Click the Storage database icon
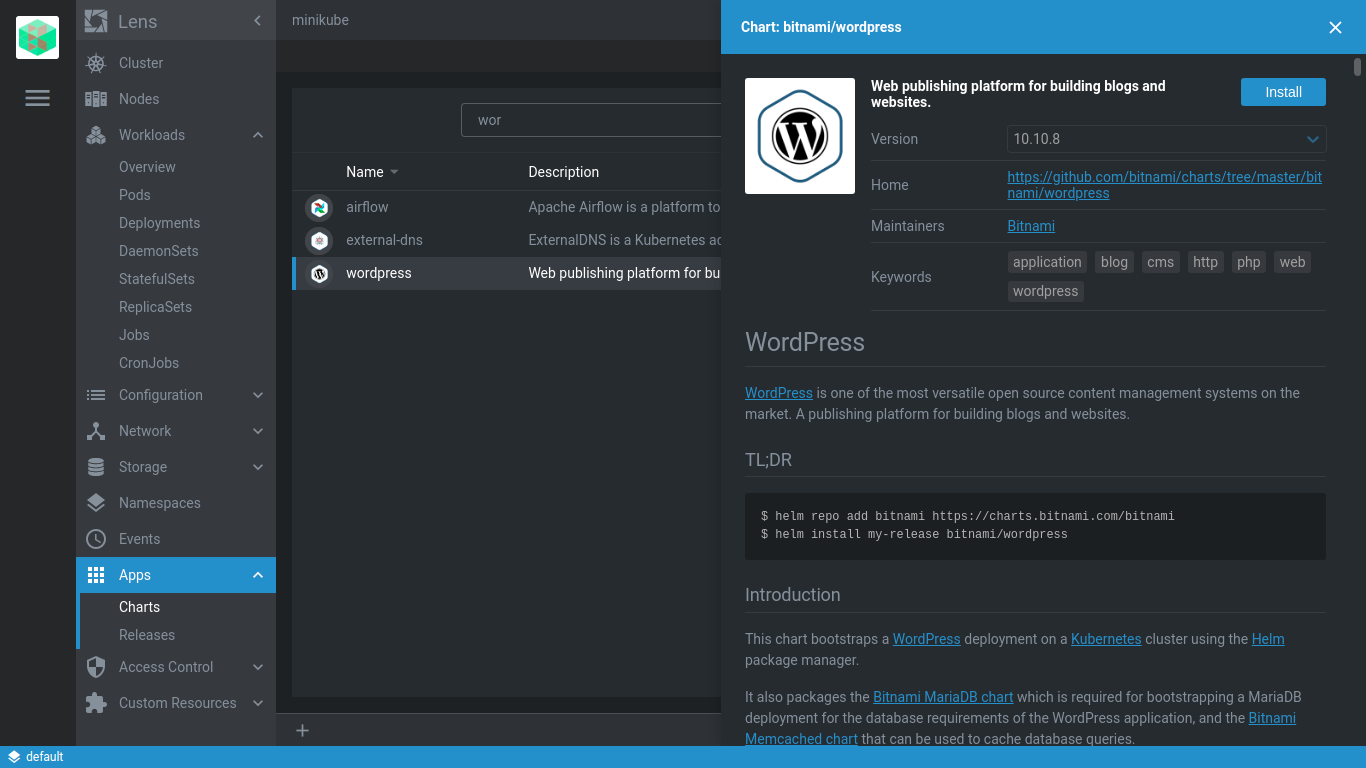Viewport: 1366px width, 768px height. (96, 467)
